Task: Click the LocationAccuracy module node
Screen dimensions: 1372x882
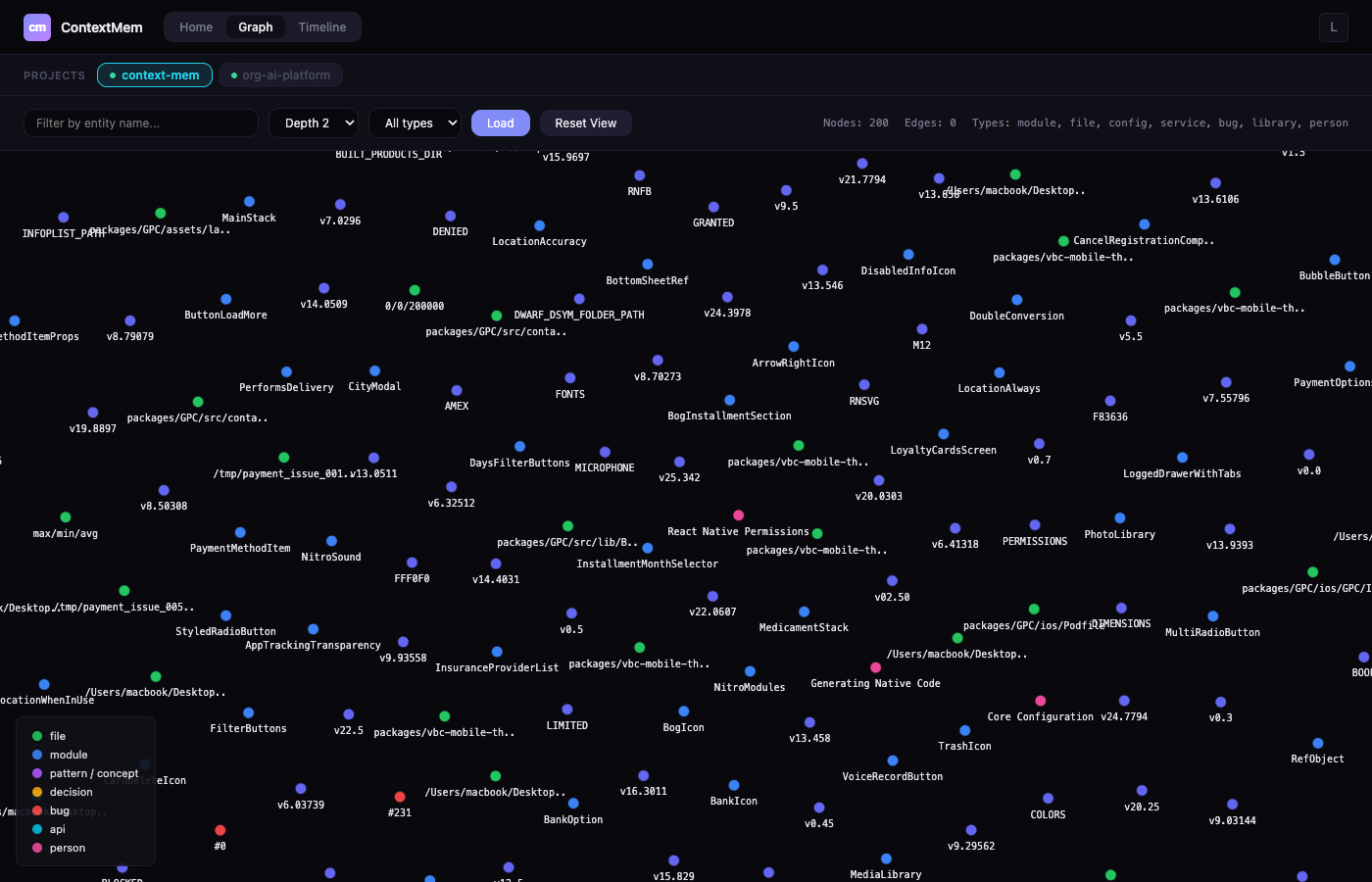Action: [539, 225]
